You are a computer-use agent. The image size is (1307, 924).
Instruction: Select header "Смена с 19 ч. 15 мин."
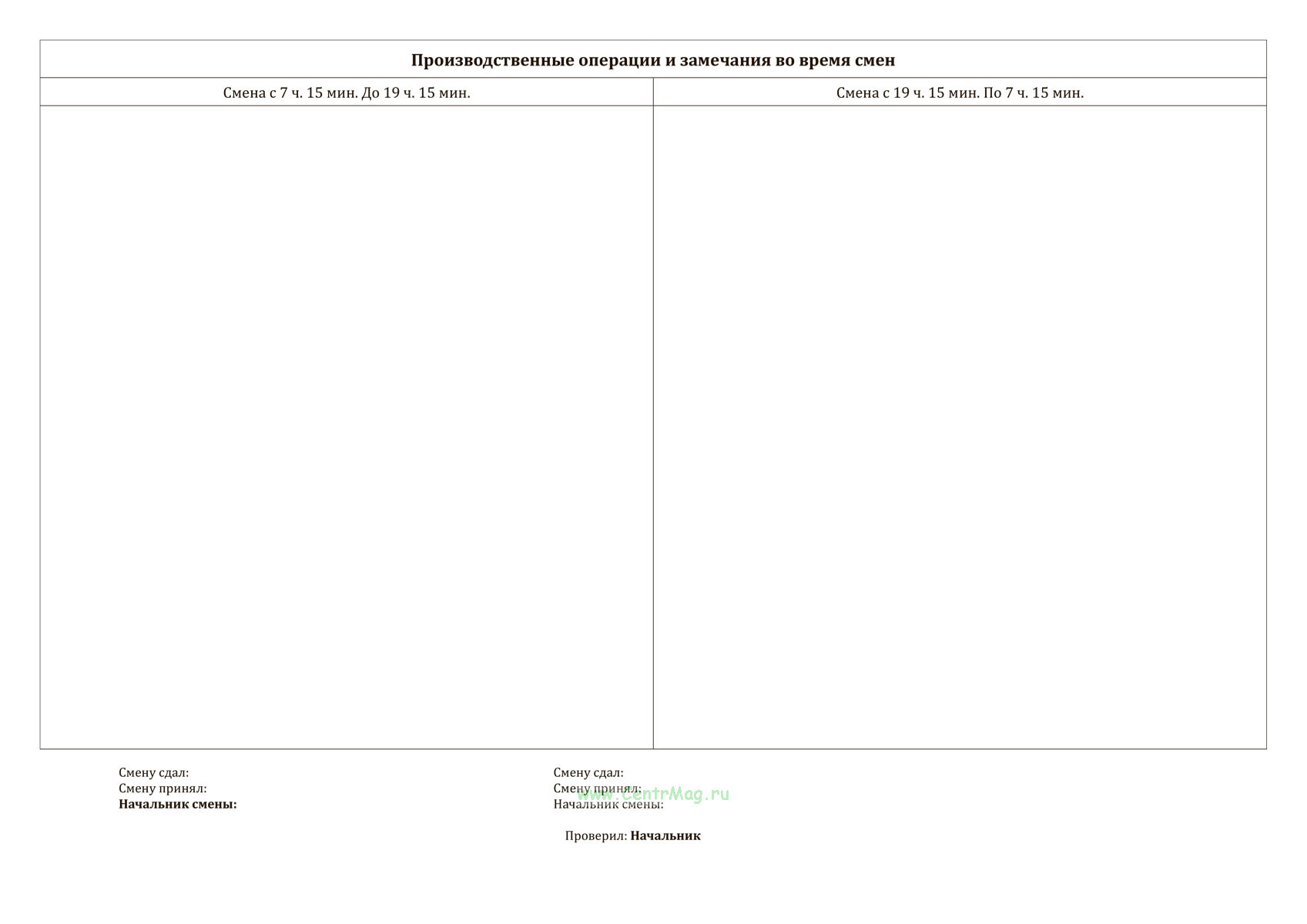pyautogui.click(x=907, y=93)
